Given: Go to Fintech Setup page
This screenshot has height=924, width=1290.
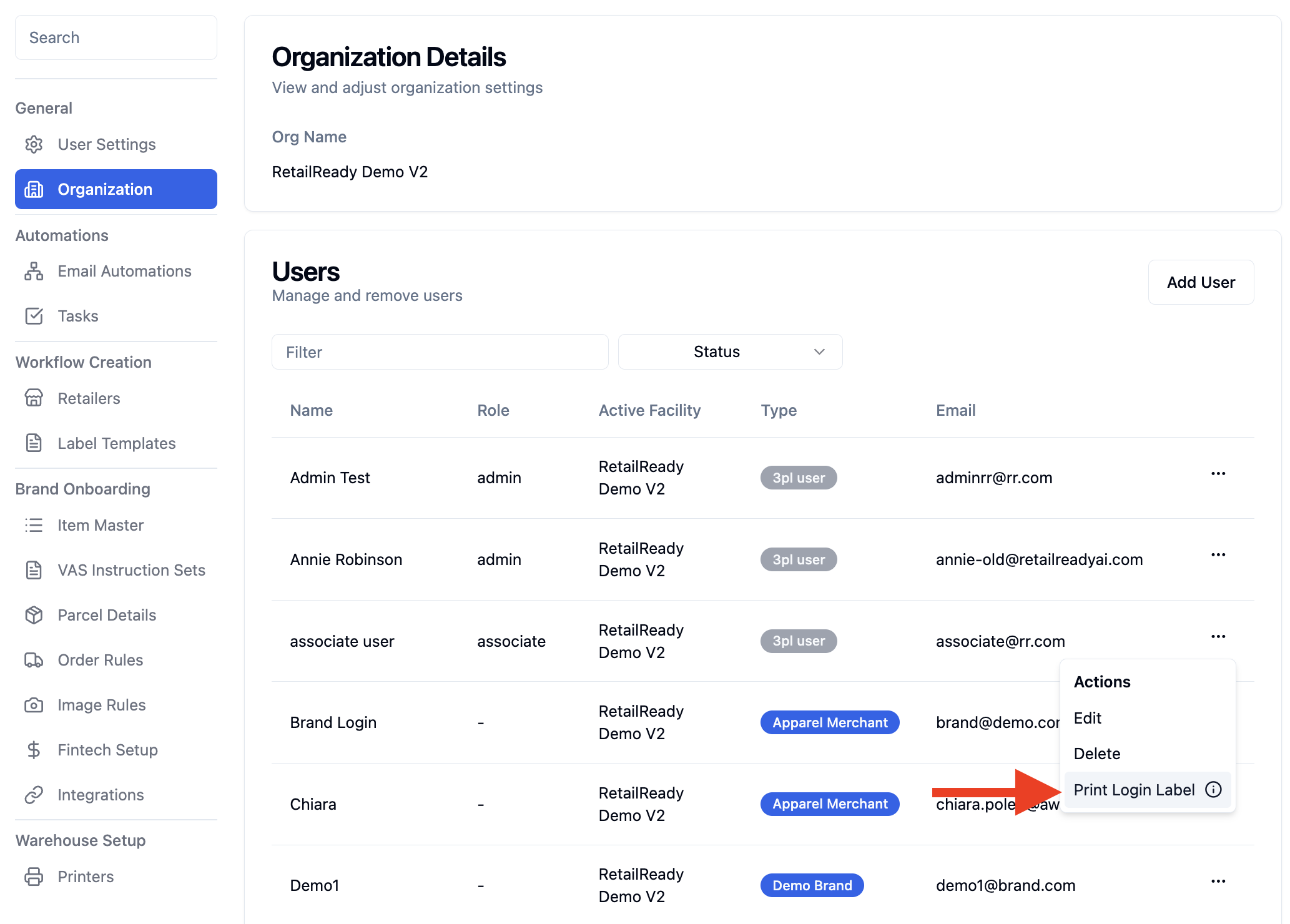Looking at the screenshot, I should (116, 750).
